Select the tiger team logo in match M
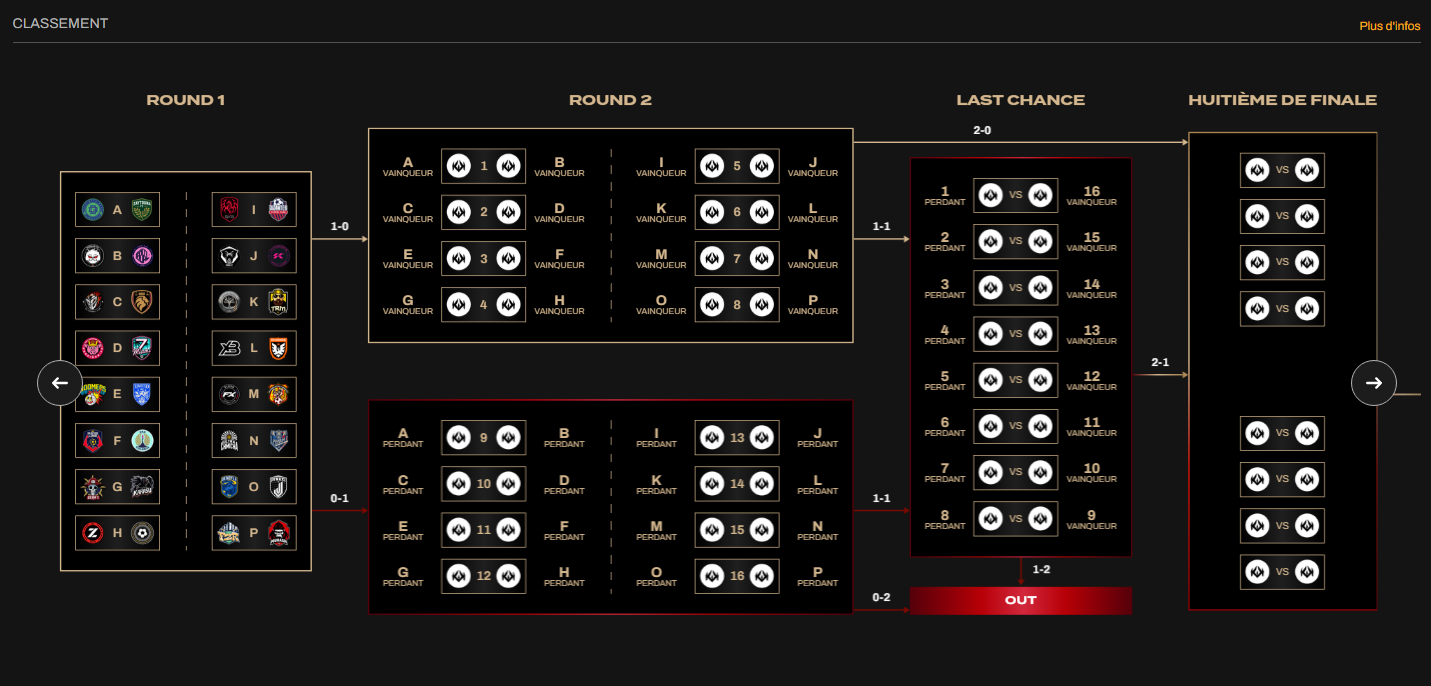1431x686 pixels. pyautogui.click(x=278, y=394)
